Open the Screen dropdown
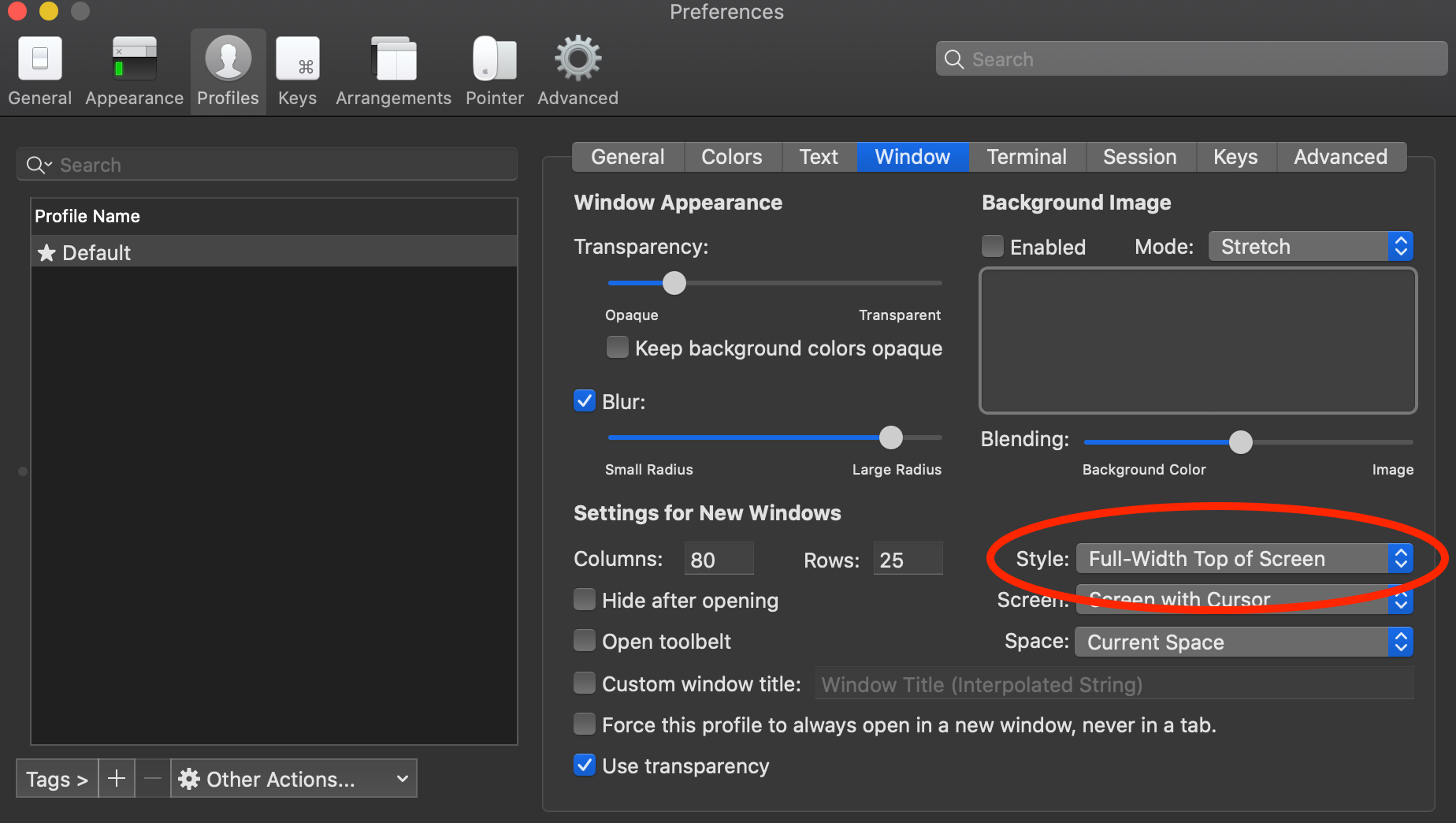Image resolution: width=1456 pixels, height=823 pixels. [x=1245, y=600]
